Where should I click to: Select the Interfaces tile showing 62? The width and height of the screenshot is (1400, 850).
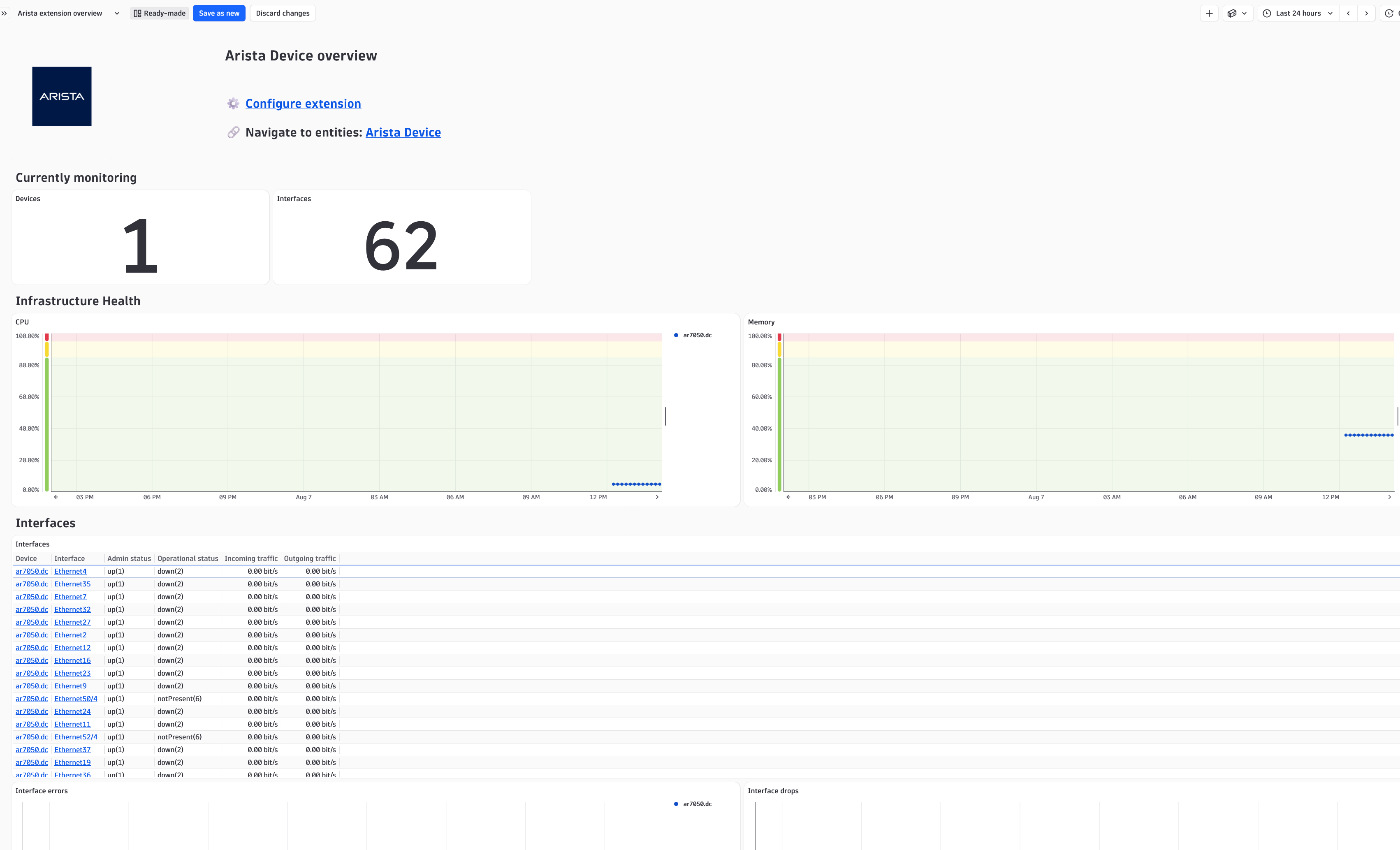coord(402,237)
